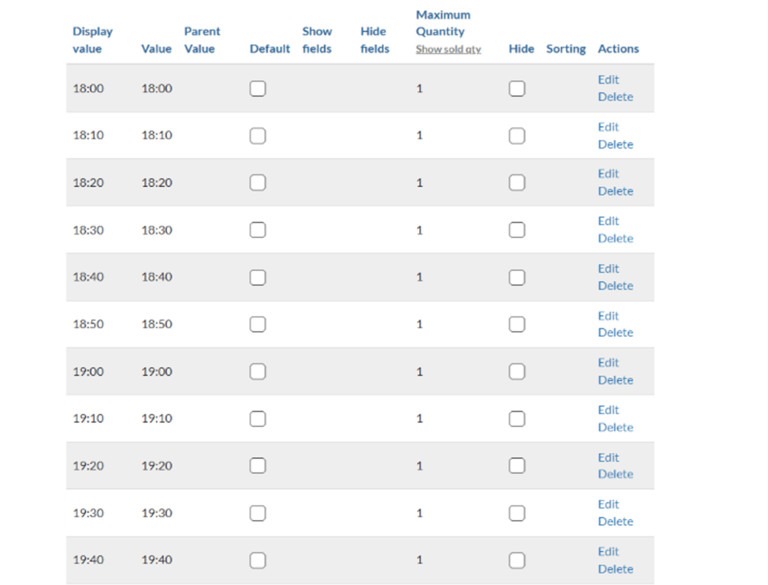Delete the 18:50 time slot

(616, 332)
